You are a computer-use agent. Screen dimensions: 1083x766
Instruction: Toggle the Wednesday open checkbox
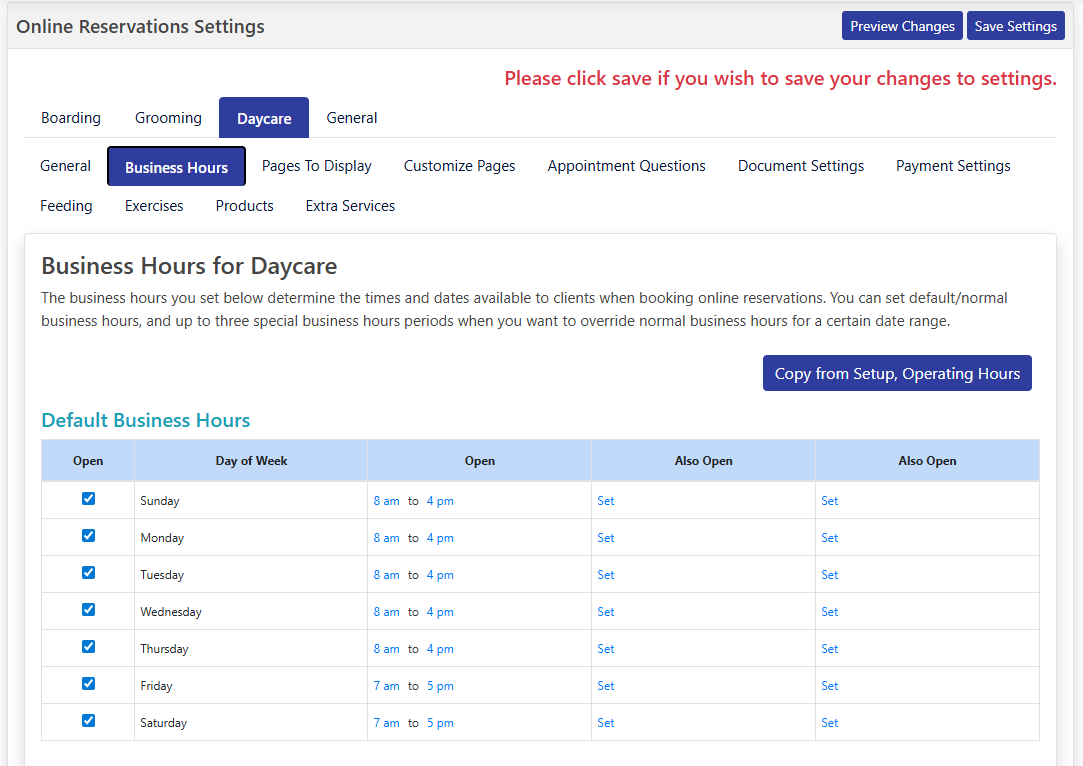pos(88,610)
